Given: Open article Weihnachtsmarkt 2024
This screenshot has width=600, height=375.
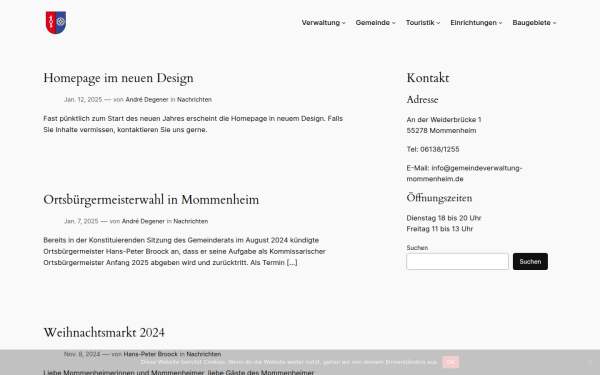Looking at the screenshot, I should coord(104,333).
